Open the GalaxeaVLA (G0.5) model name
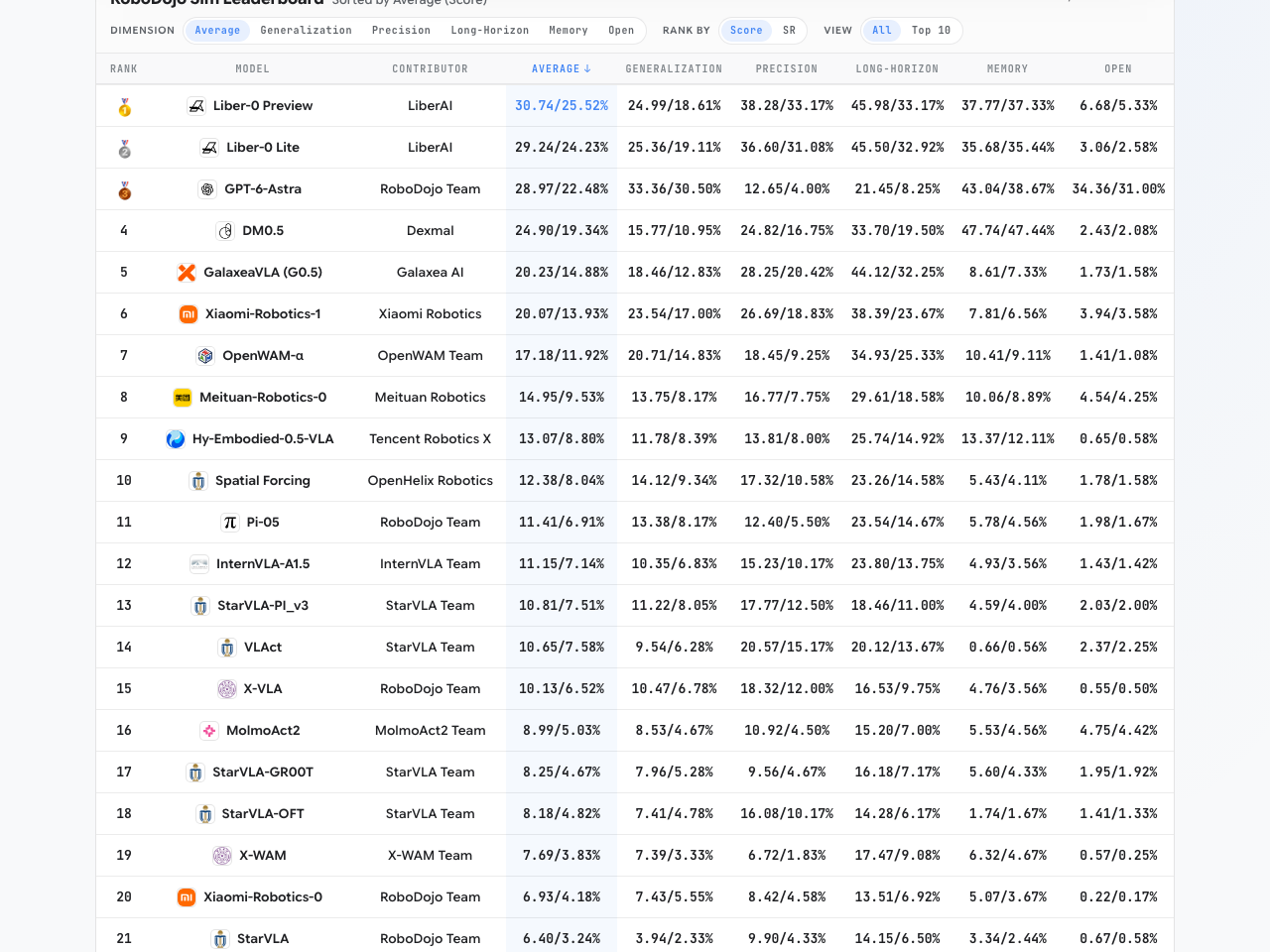 (x=263, y=273)
